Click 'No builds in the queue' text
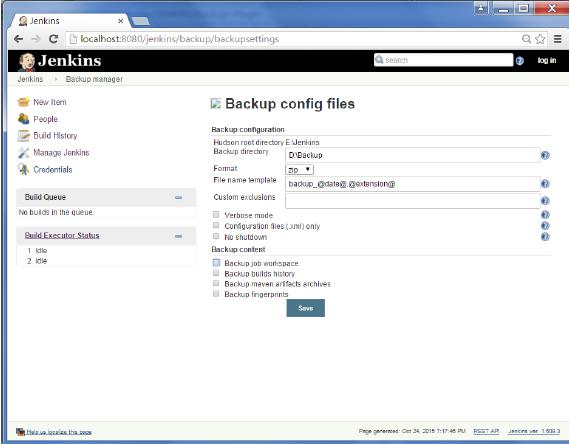Image resolution: width=570 pixels, height=444 pixels. 55,212
